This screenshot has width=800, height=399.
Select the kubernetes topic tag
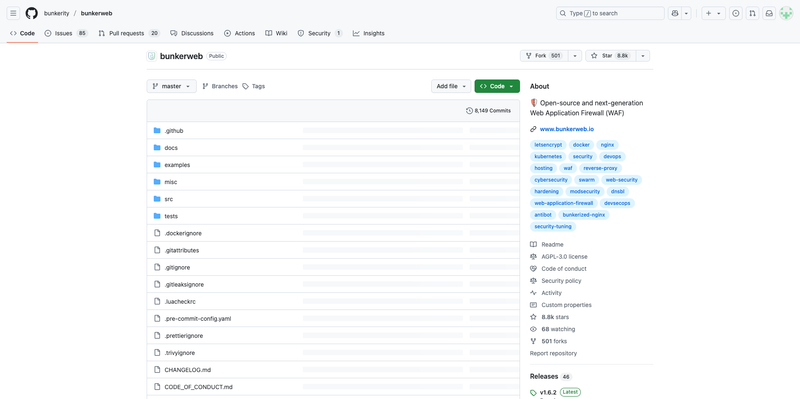[548, 157]
